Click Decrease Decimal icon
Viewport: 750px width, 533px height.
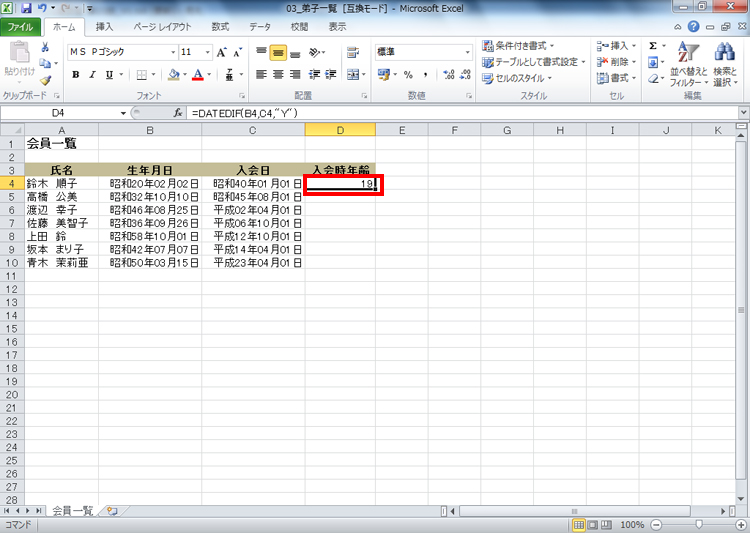pos(465,75)
